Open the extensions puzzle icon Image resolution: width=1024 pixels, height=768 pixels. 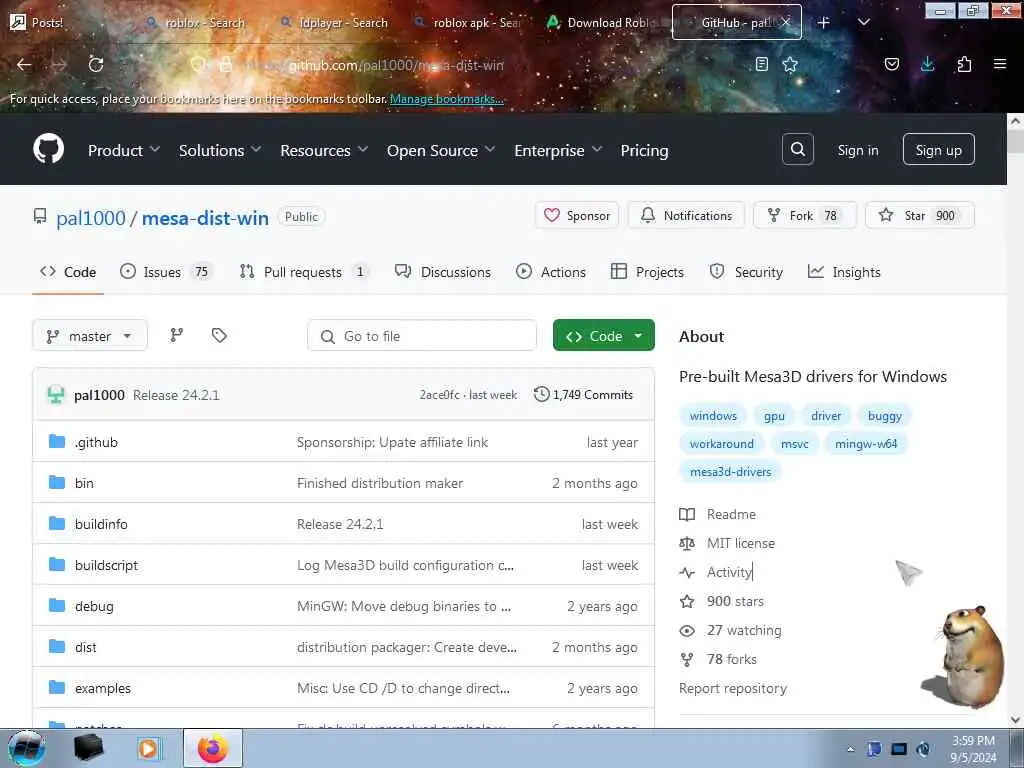(964, 64)
